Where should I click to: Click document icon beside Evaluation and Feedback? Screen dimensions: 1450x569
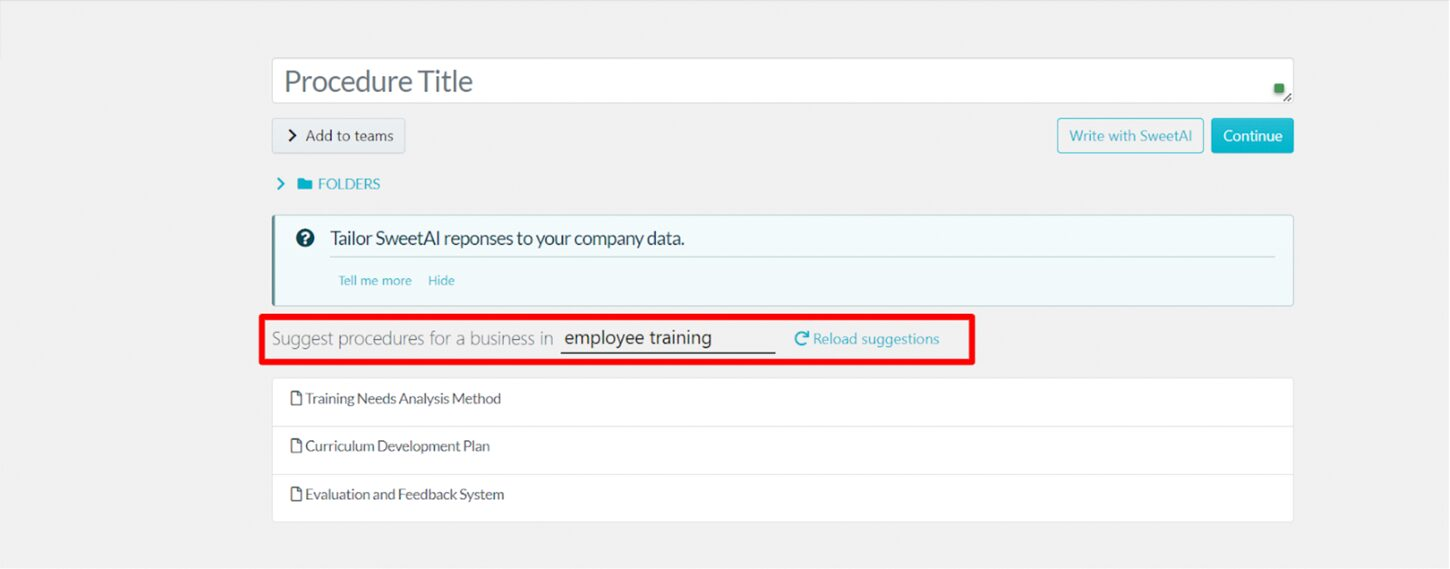[296, 494]
